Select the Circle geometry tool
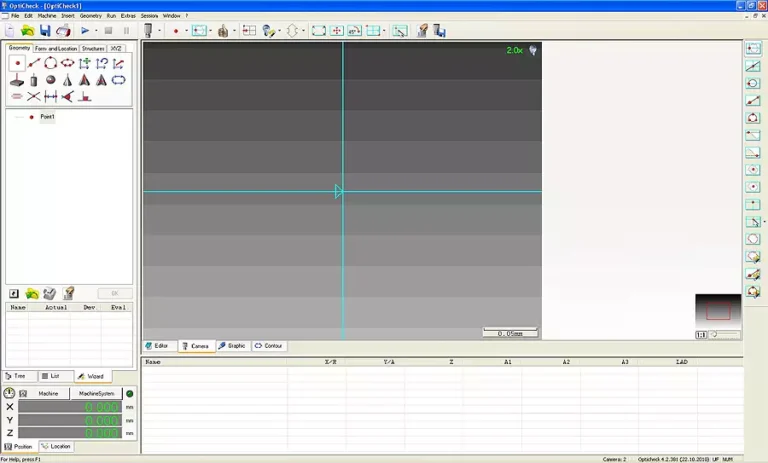Image resolution: width=768 pixels, height=463 pixels. point(51,63)
